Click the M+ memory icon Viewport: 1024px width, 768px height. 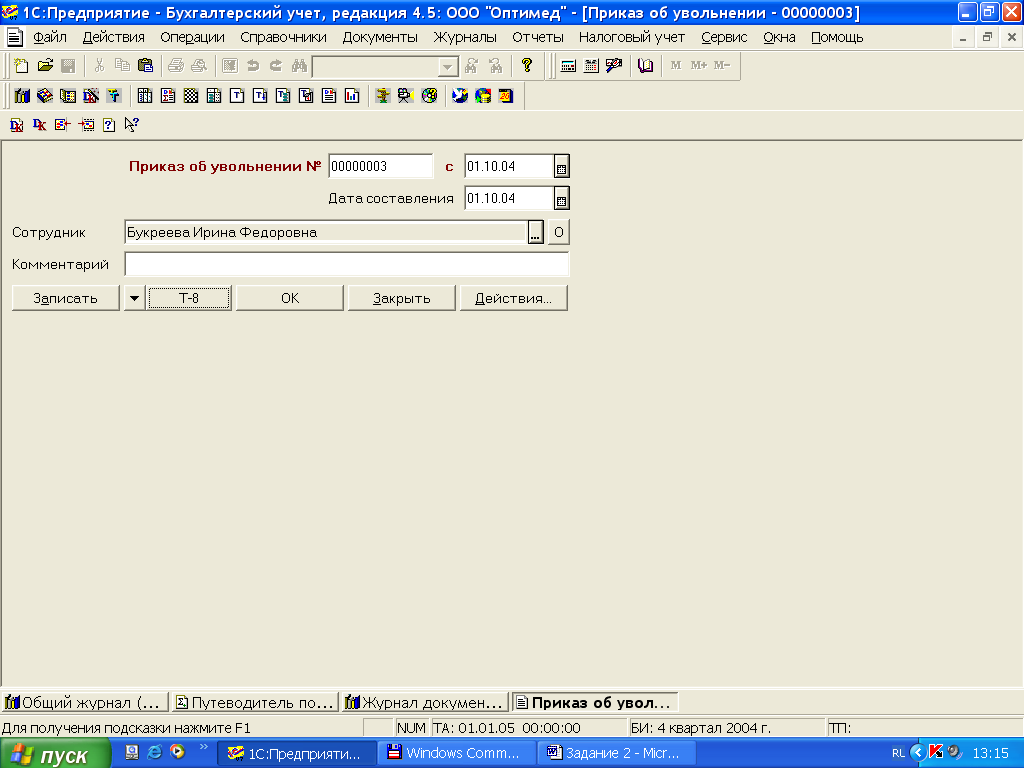[699, 65]
